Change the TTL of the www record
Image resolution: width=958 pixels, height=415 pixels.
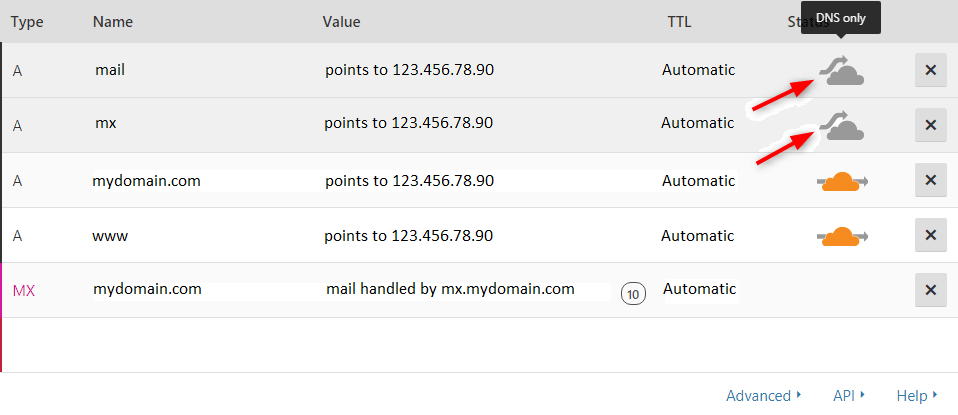click(x=698, y=236)
